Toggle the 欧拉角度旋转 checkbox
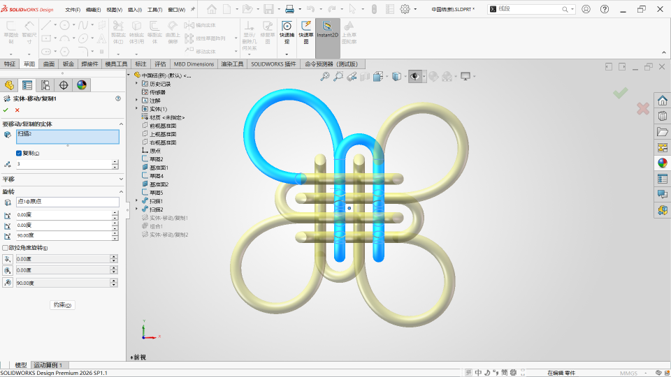The width and height of the screenshot is (671, 377). click(x=5, y=248)
